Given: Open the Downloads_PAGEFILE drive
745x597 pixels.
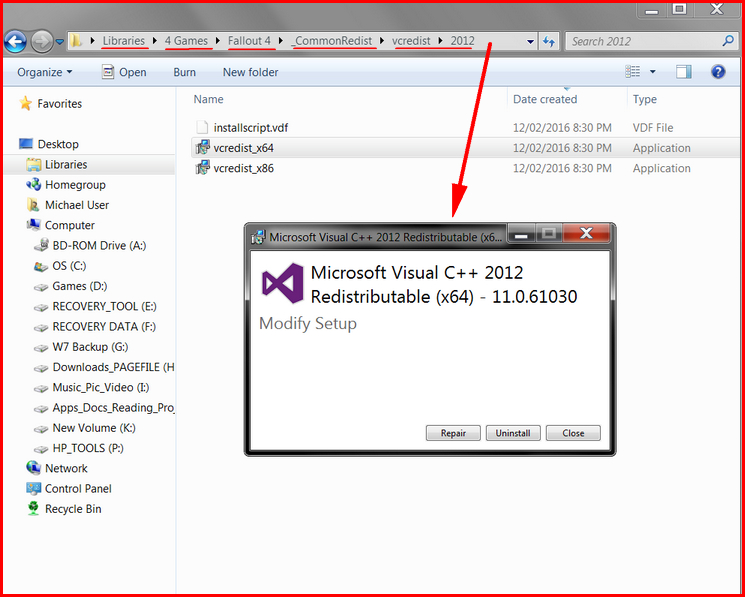Looking at the screenshot, I should (x=114, y=367).
